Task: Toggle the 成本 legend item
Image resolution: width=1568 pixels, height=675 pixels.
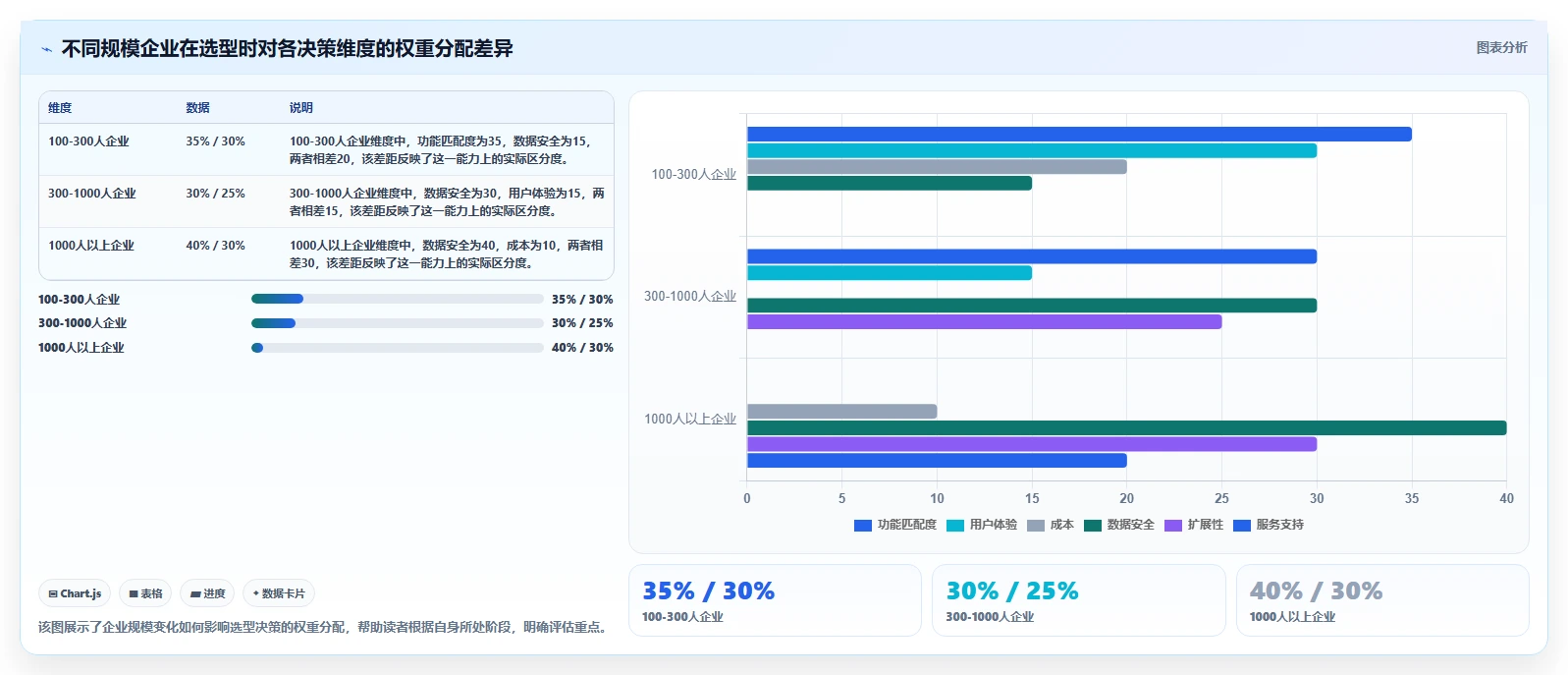Action: tap(1051, 525)
